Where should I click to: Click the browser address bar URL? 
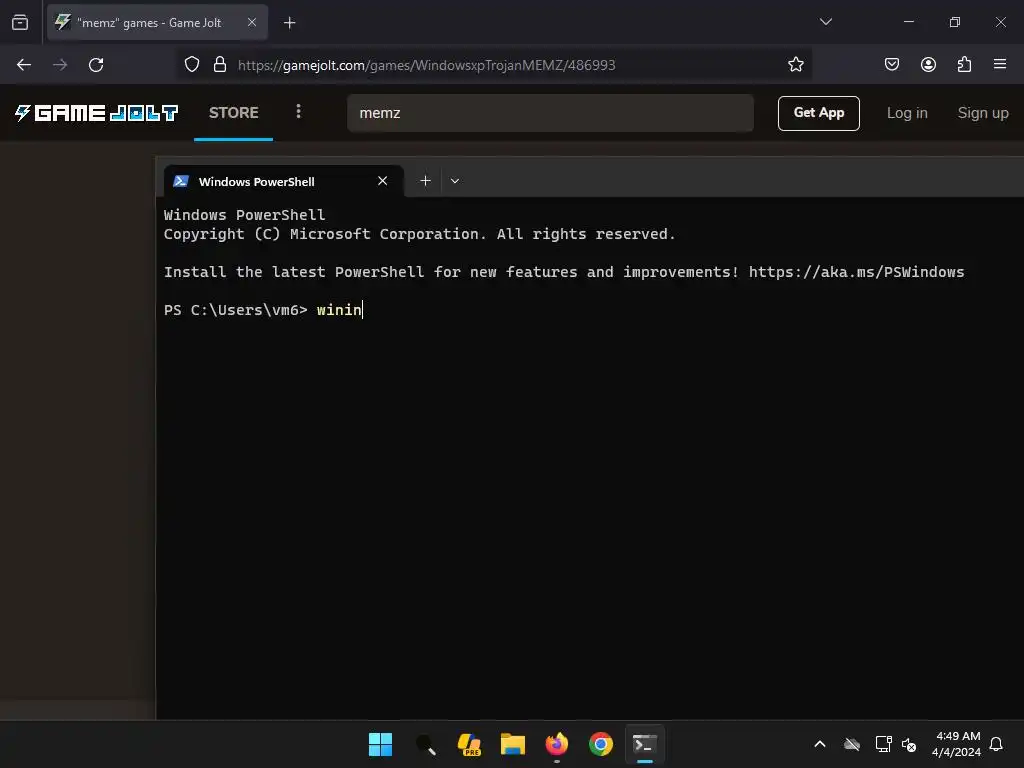coord(426,65)
